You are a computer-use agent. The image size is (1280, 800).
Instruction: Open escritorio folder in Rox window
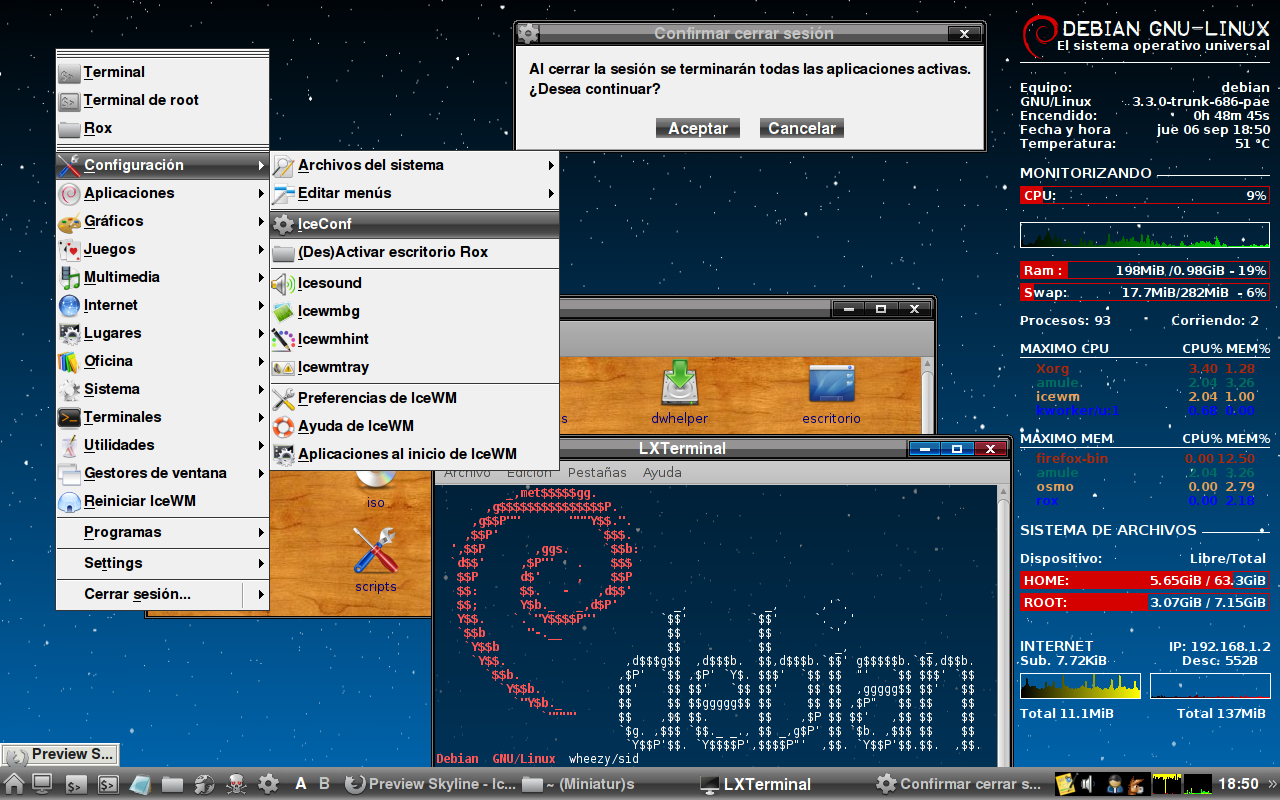[831, 393]
